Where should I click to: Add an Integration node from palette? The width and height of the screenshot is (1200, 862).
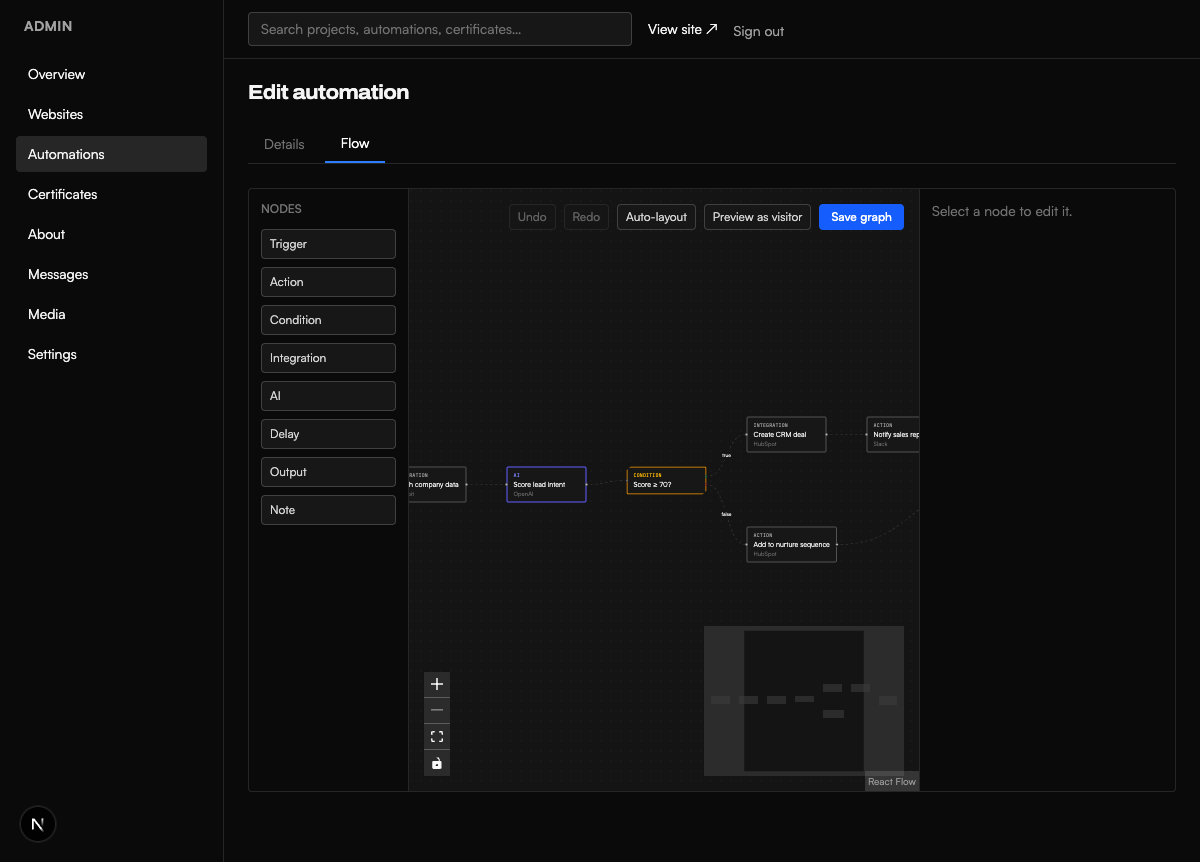328,358
